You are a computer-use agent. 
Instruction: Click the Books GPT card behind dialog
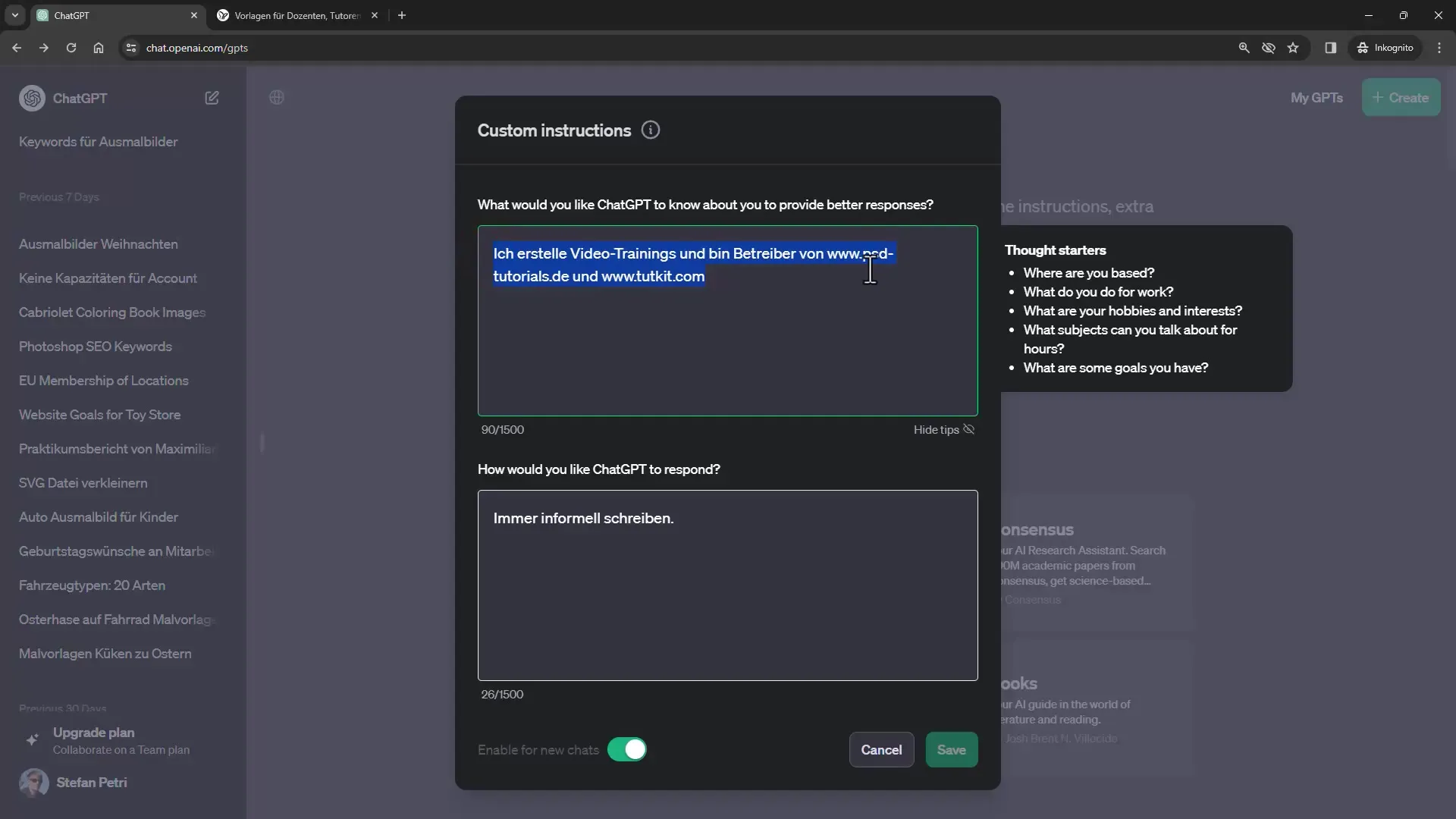1097,708
